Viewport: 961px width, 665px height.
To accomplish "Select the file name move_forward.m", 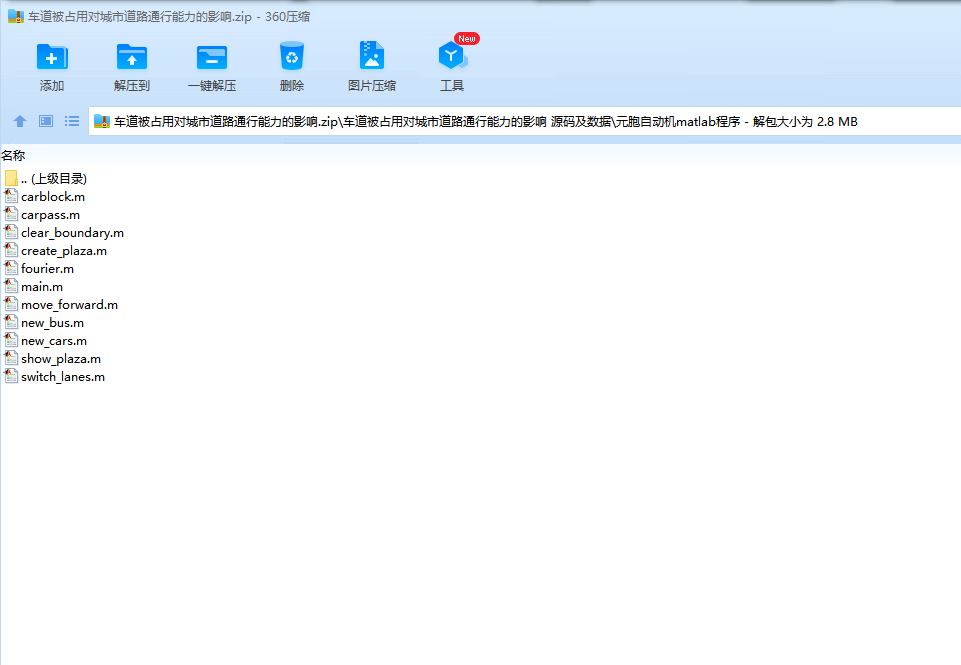I will 69,305.
